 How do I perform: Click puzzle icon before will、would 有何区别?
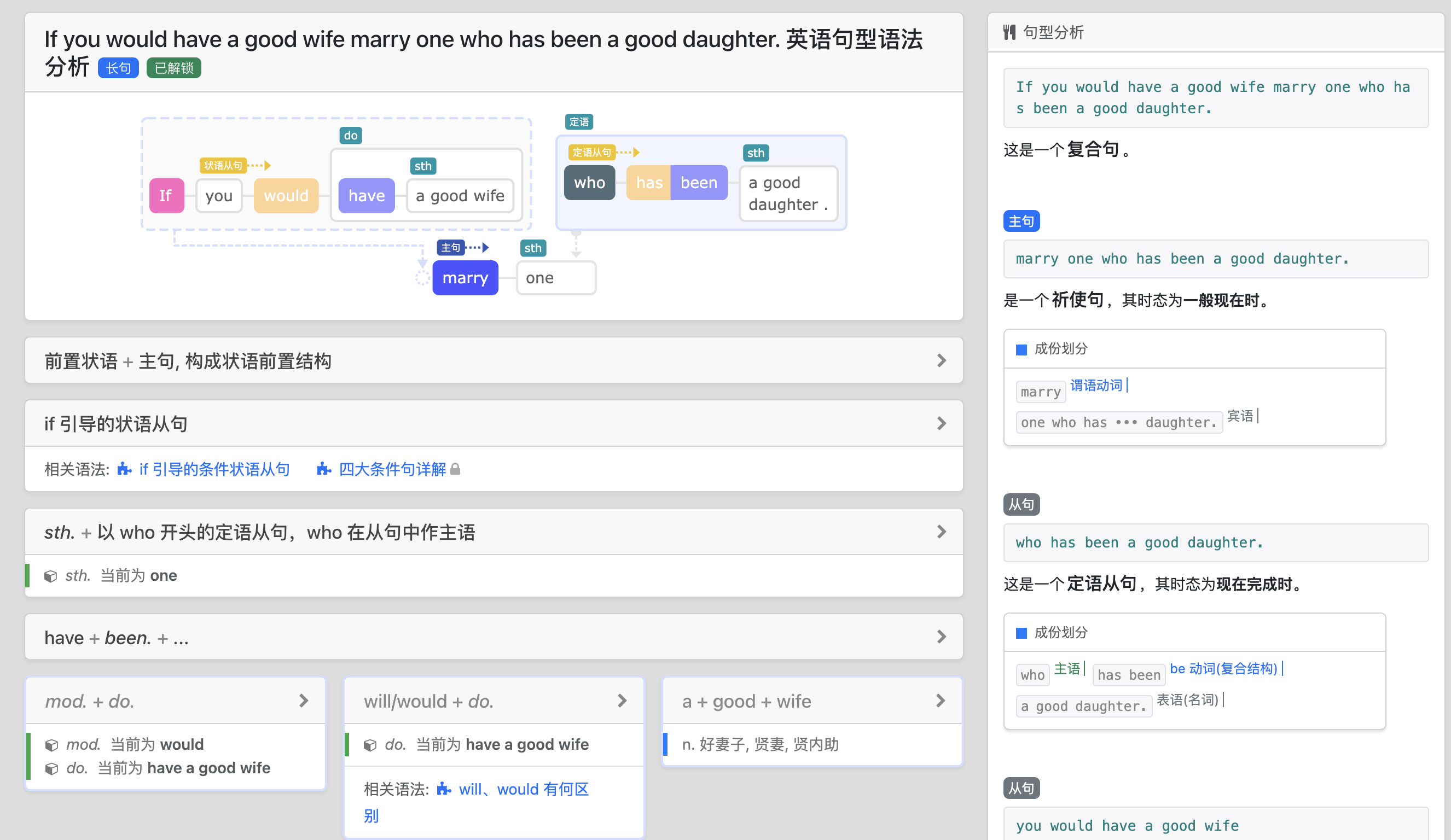point(444,789)
